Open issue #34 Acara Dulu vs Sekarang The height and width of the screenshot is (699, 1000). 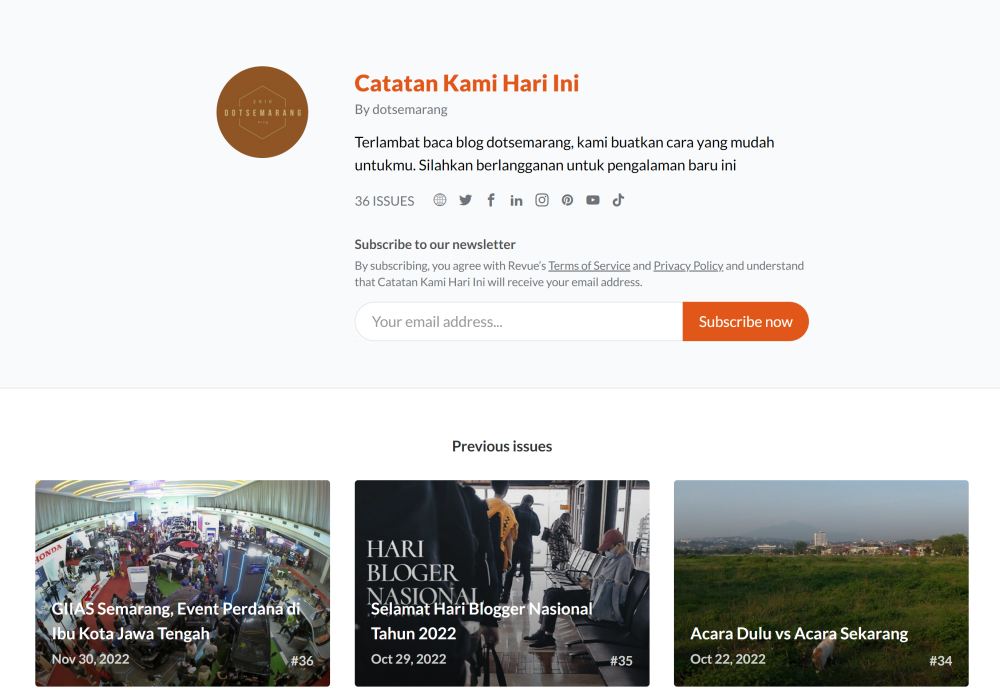tap(821, 583)
